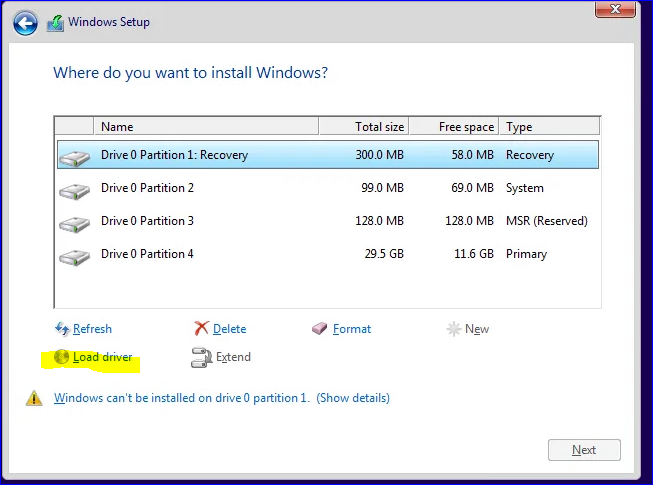This screenshot has height=485, width=653.
Task: Click the 58.0 MB free space cell
Action: pyautogui.click(x=473, y=154)
